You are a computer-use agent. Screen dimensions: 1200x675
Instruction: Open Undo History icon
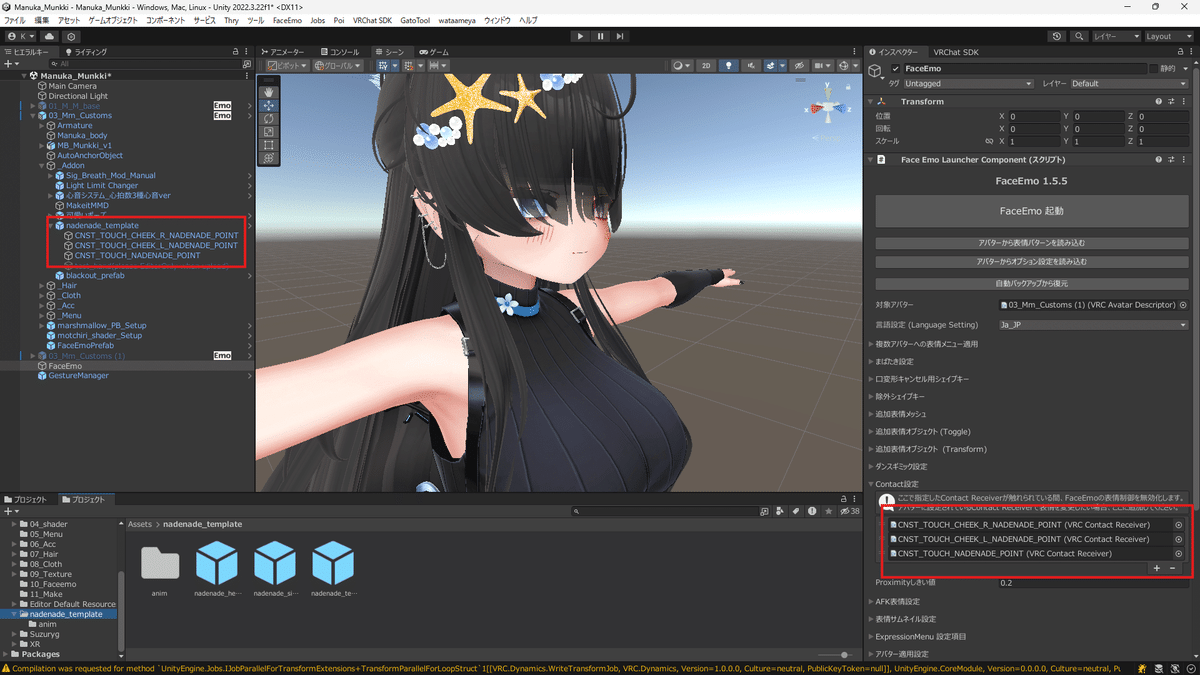tap(1058, 36)
